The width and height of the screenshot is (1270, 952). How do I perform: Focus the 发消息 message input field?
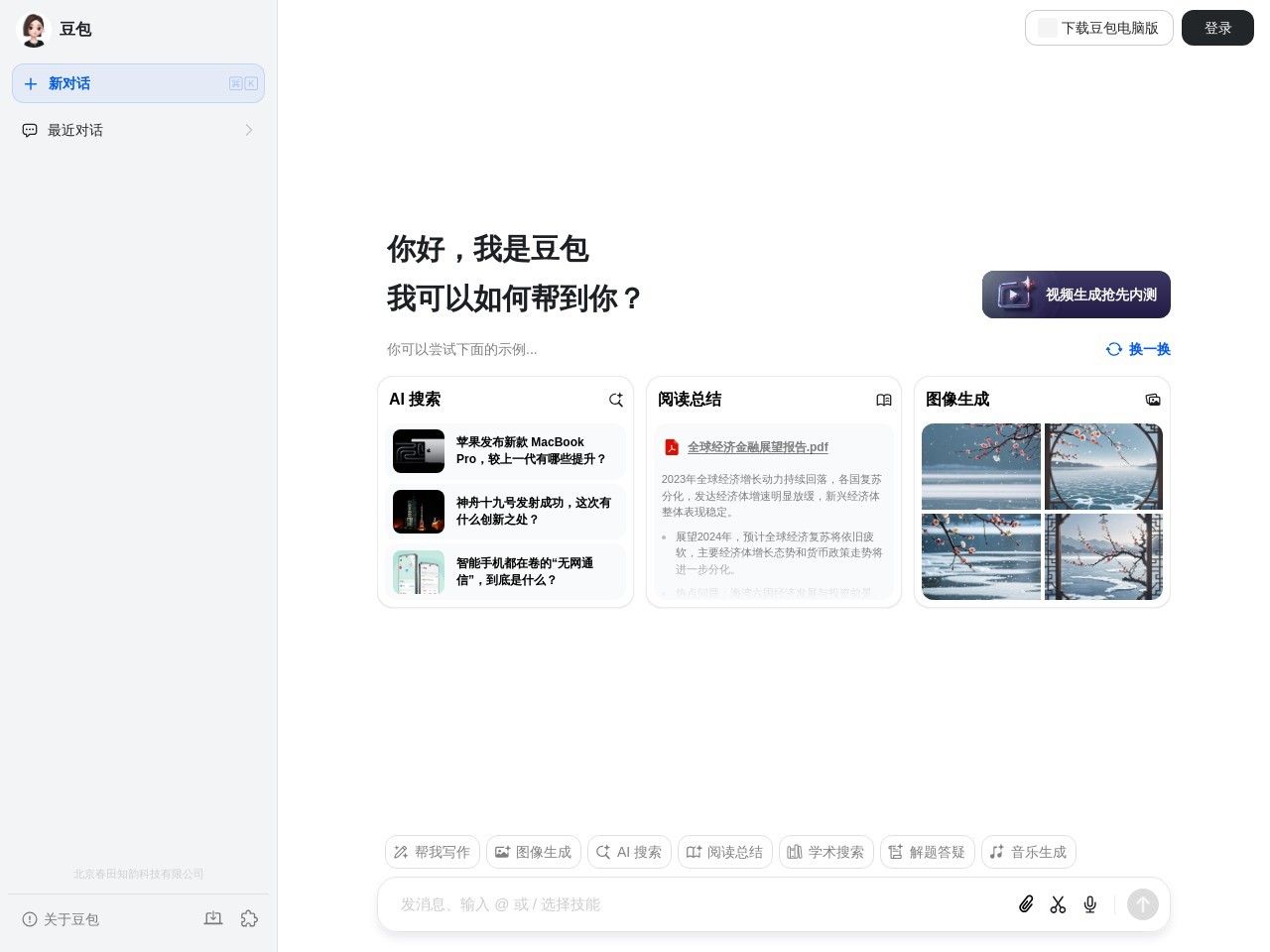699,904
